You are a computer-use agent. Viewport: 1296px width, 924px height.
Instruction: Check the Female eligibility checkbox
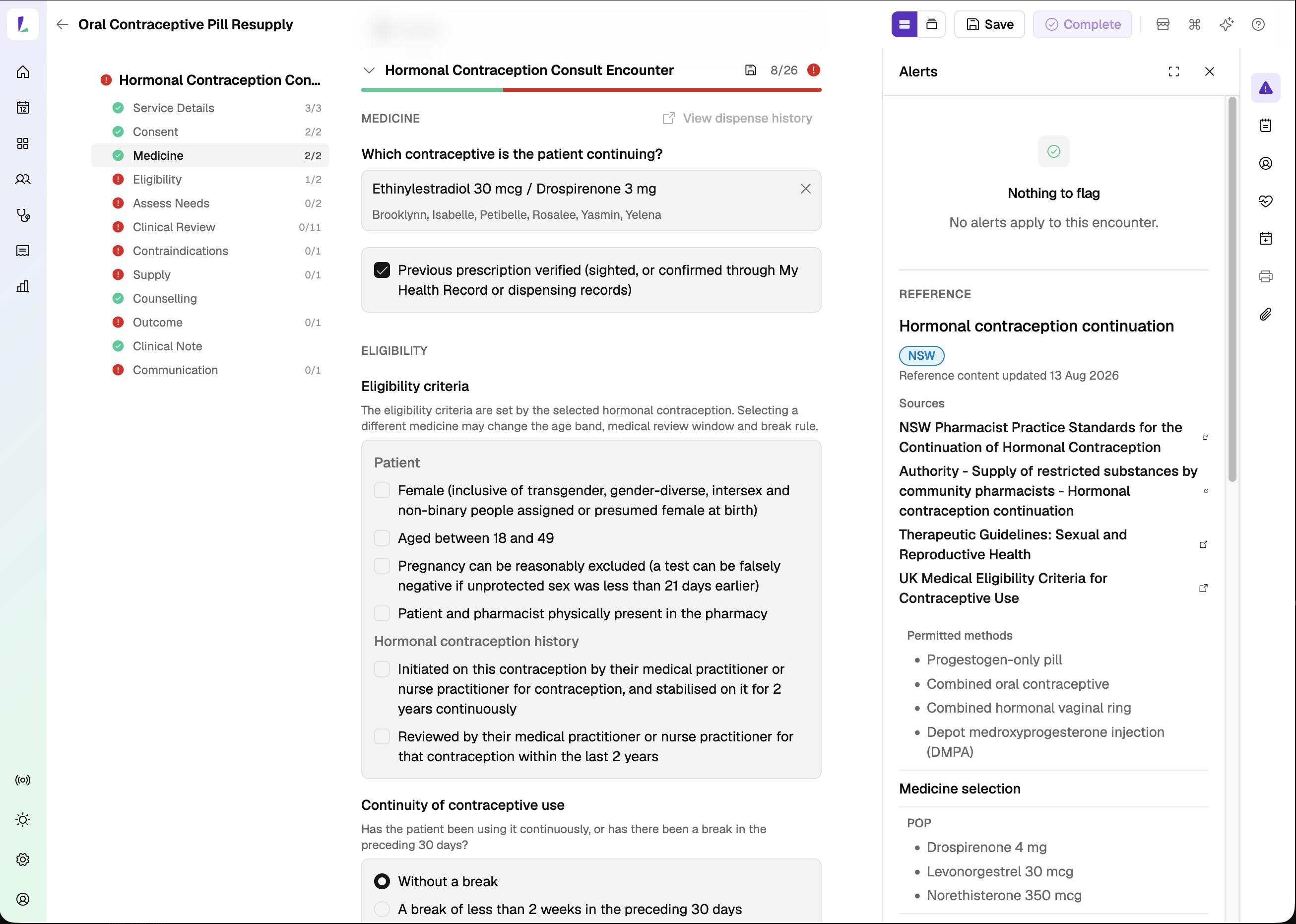[x=383, y=490]
